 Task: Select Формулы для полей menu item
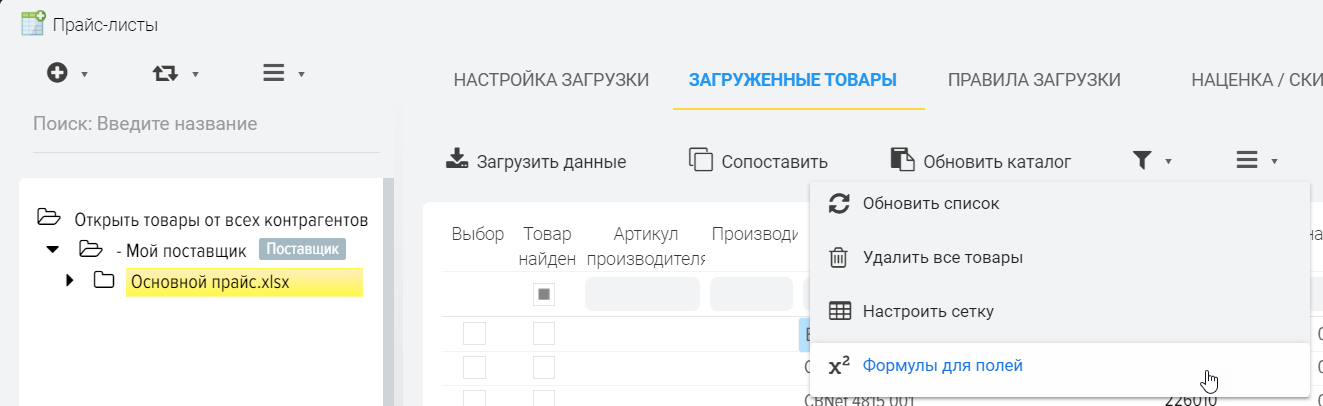(942, 366)
